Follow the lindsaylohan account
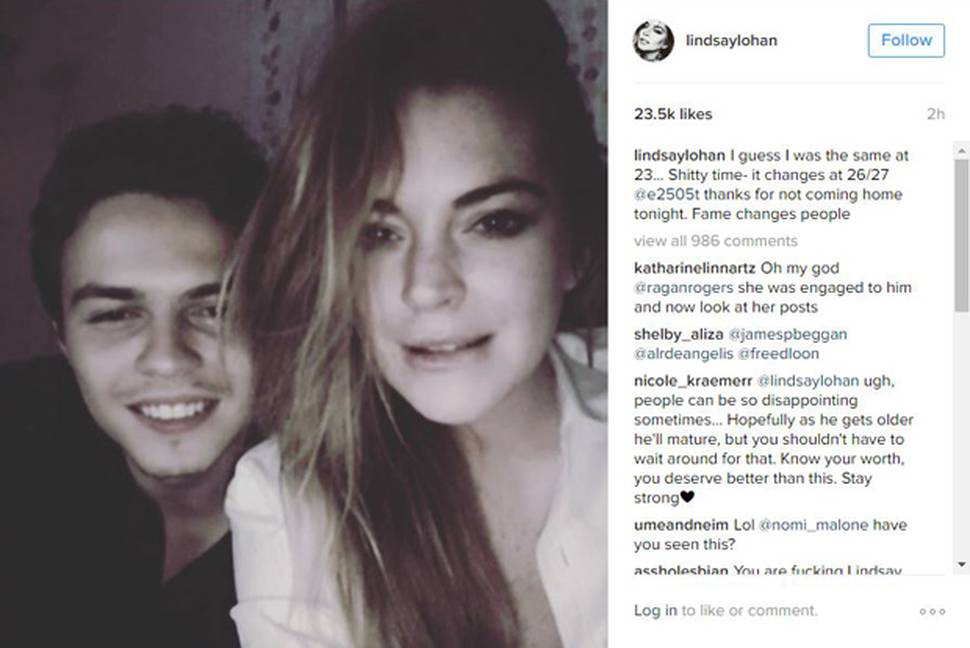970x648 pixels. (906, 40)
